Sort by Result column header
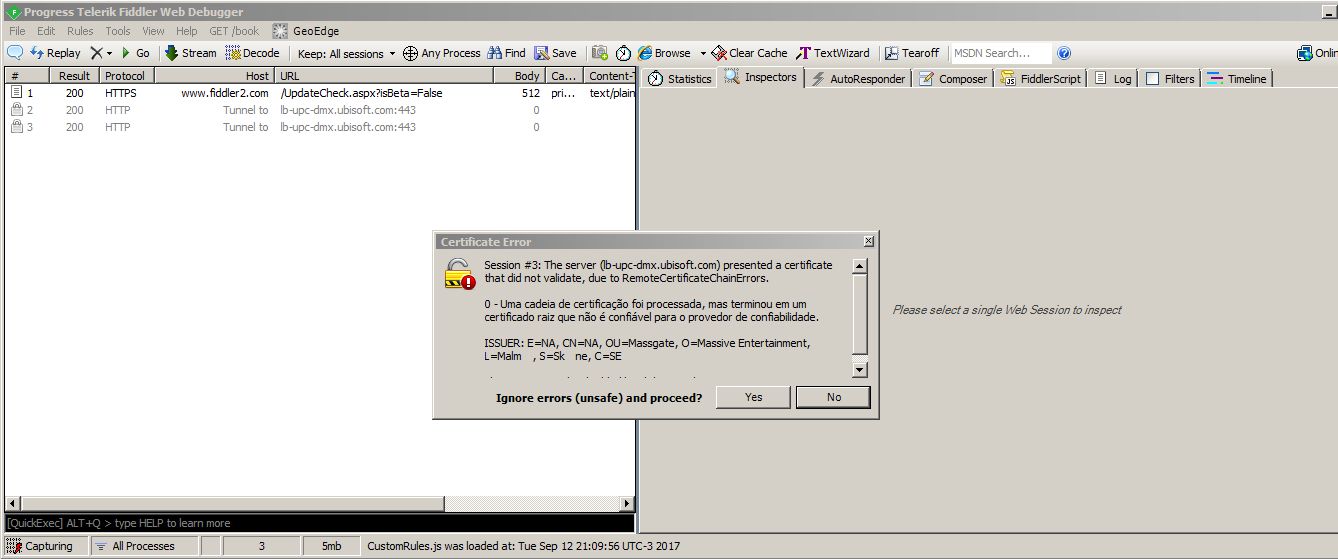The width and height of the screenshot is (1338, 559). point(75,76)
